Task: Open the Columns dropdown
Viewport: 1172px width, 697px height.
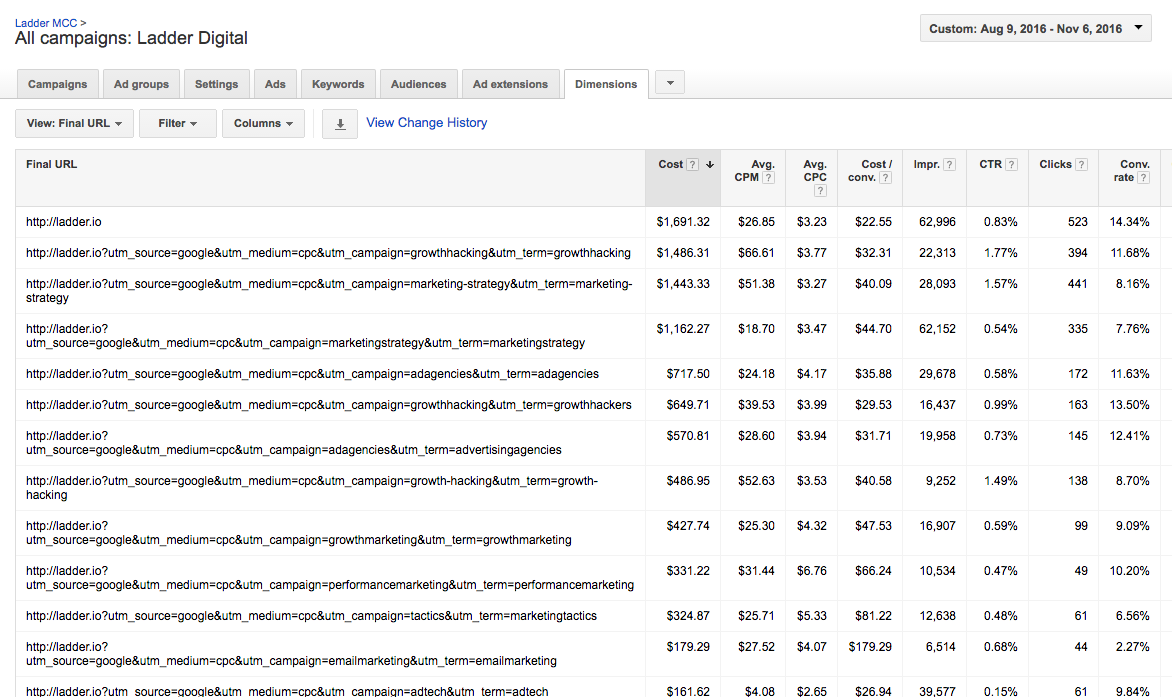Action: coord(262,124)
